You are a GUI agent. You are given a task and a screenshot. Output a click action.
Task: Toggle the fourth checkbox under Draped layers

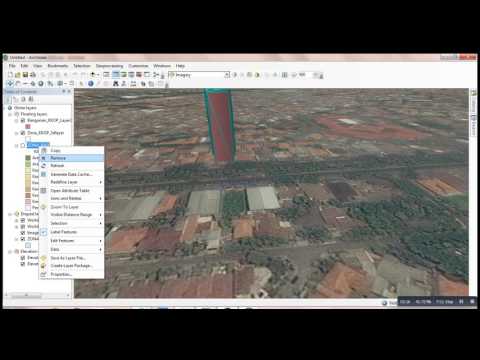point(23,239)
